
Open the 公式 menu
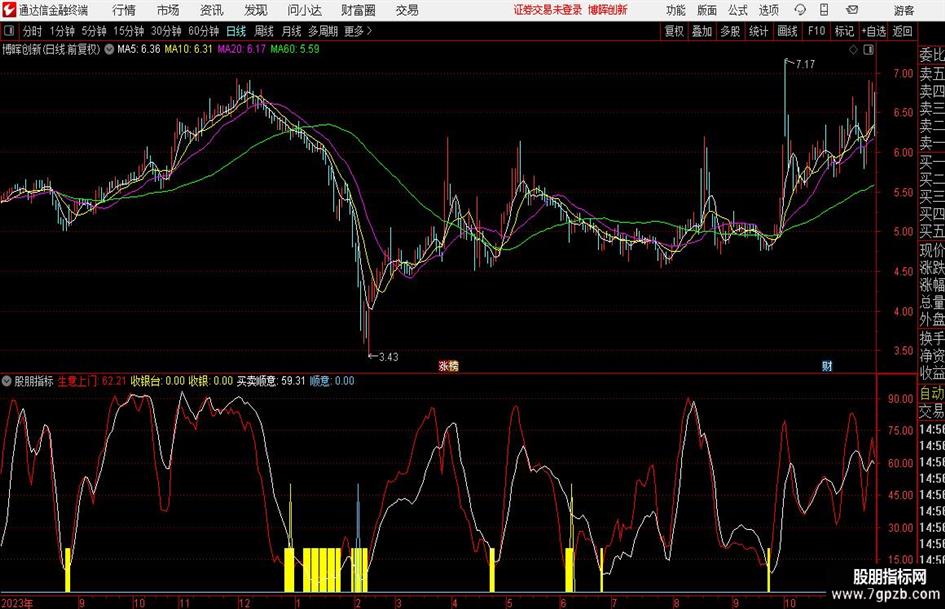pos(737,10)
